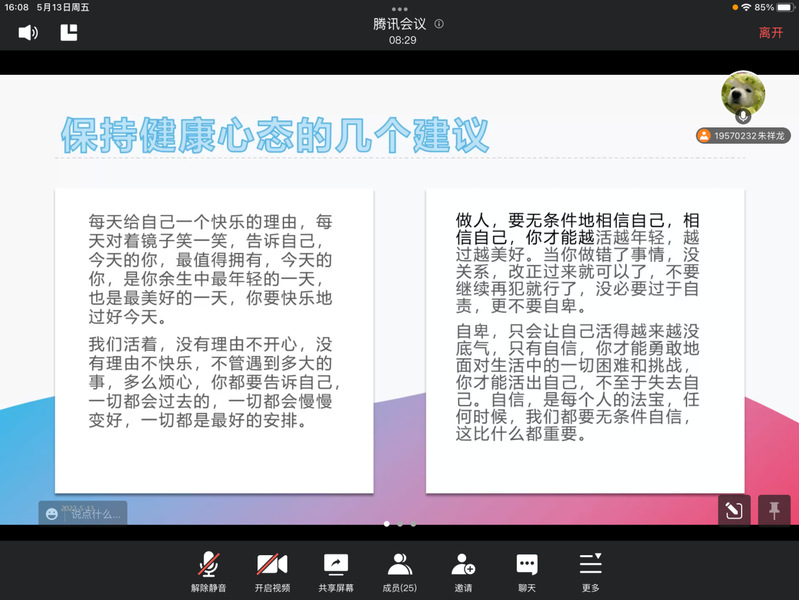Image resolution: width=799 pixels, height=600 pixels.
Task: Open the chat panel 聊天
Action: coord(527,572)
